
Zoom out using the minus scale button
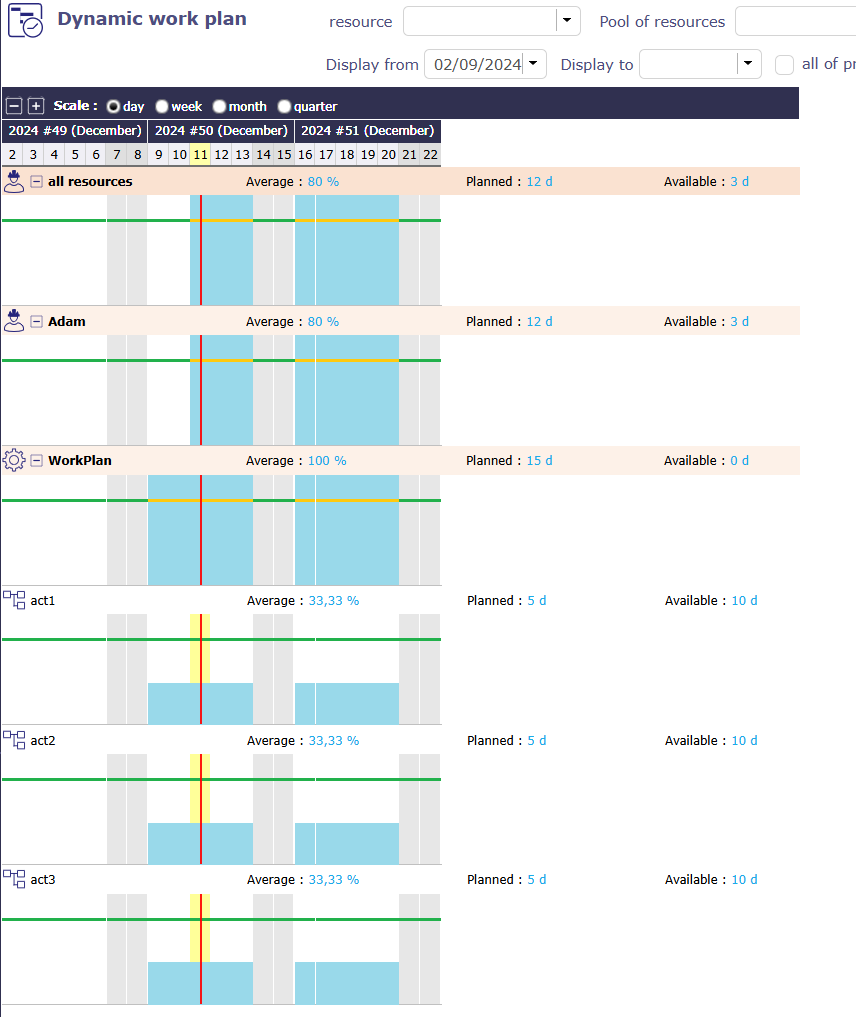coord(14,104)
